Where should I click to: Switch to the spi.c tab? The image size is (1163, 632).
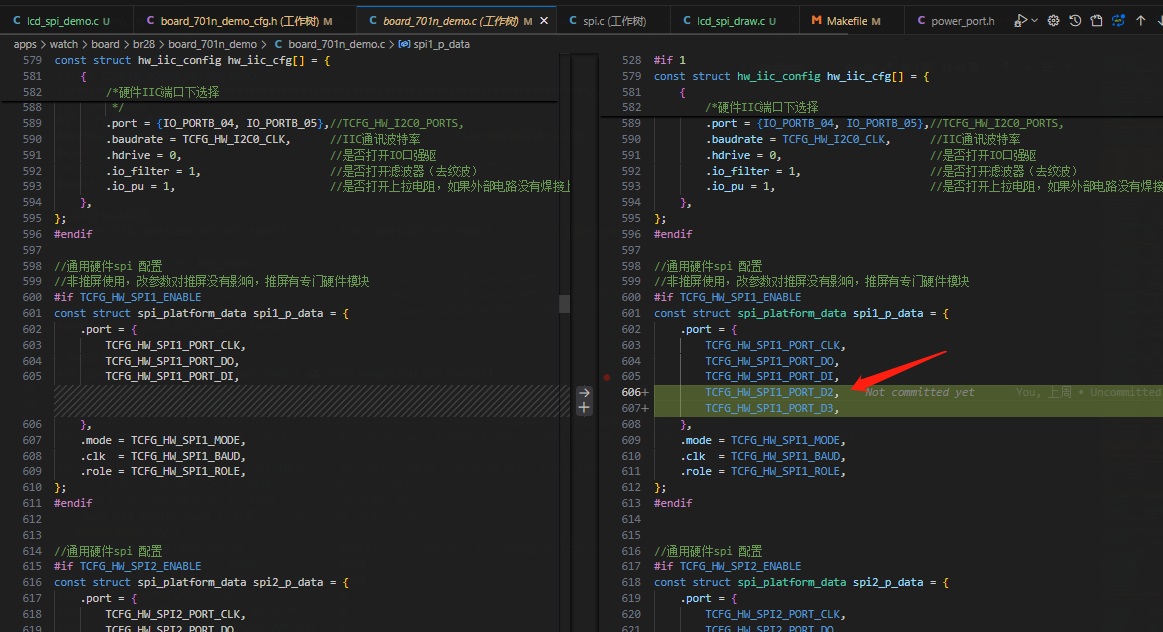(613, 21)
